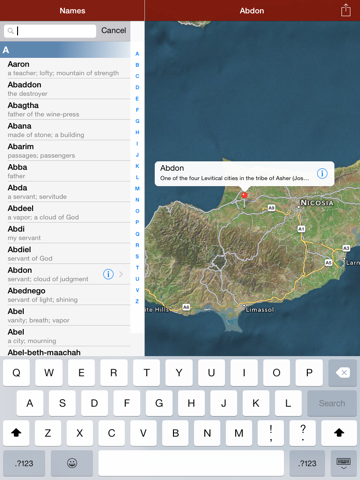This screenshot has height=480, width=360.
Task: Select the Abana name entry
Action: (65, 130)
